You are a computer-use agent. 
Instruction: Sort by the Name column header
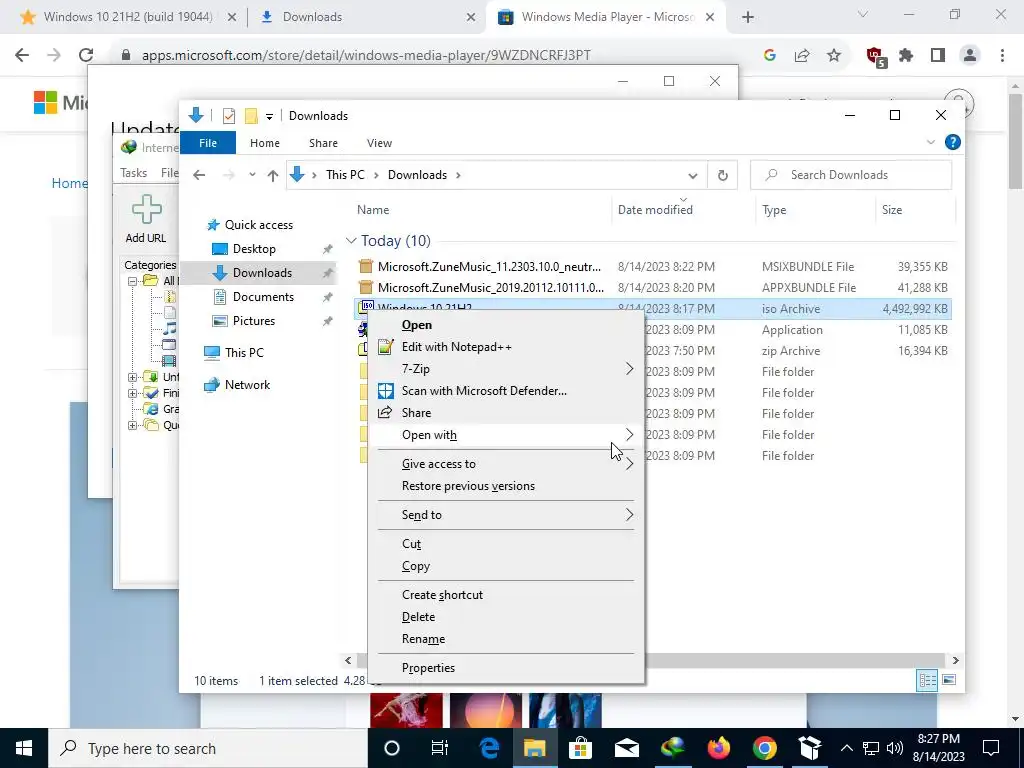pos(373,210)
